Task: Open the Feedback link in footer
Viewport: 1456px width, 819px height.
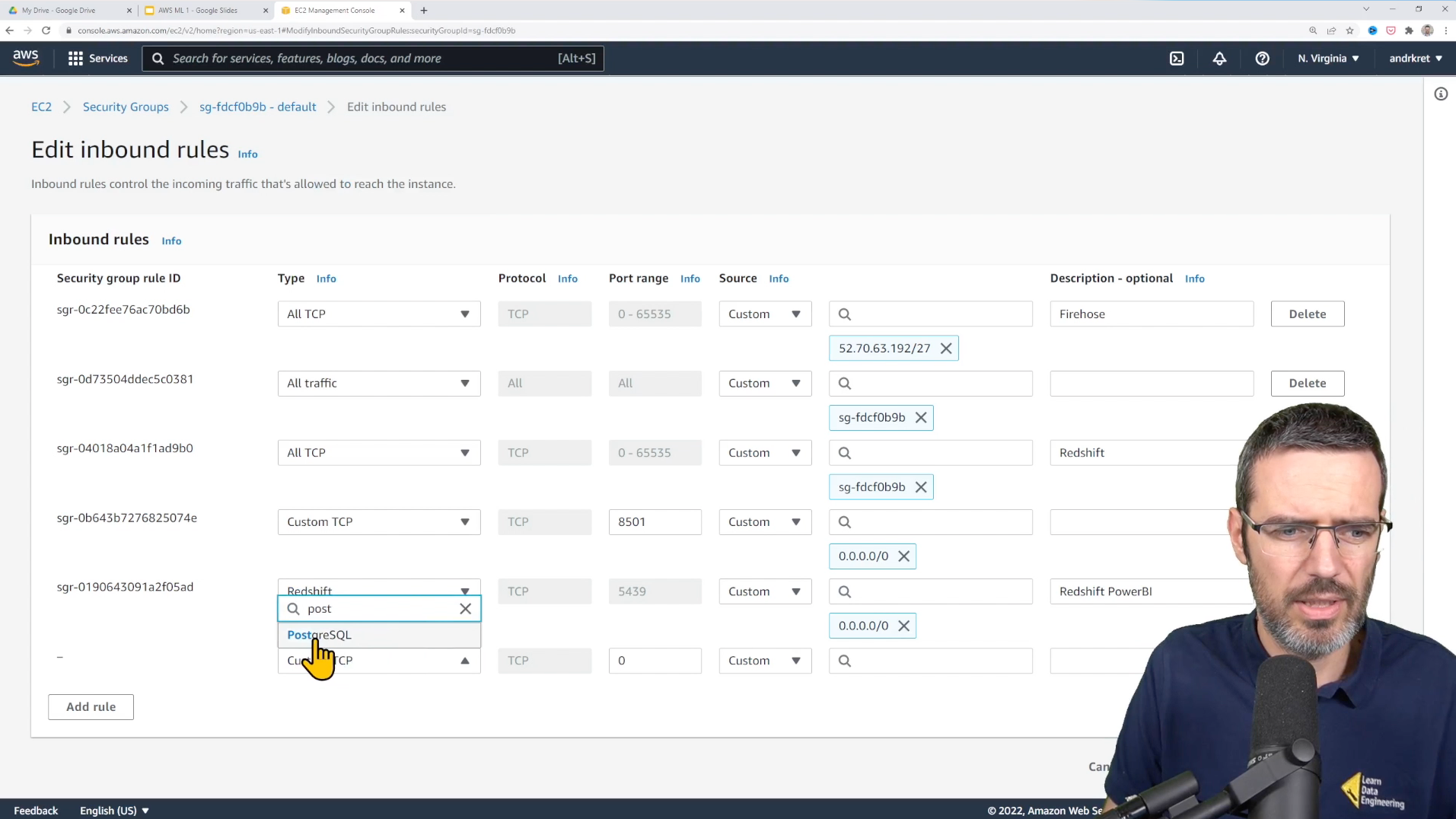Action: [x=36, y=811]
